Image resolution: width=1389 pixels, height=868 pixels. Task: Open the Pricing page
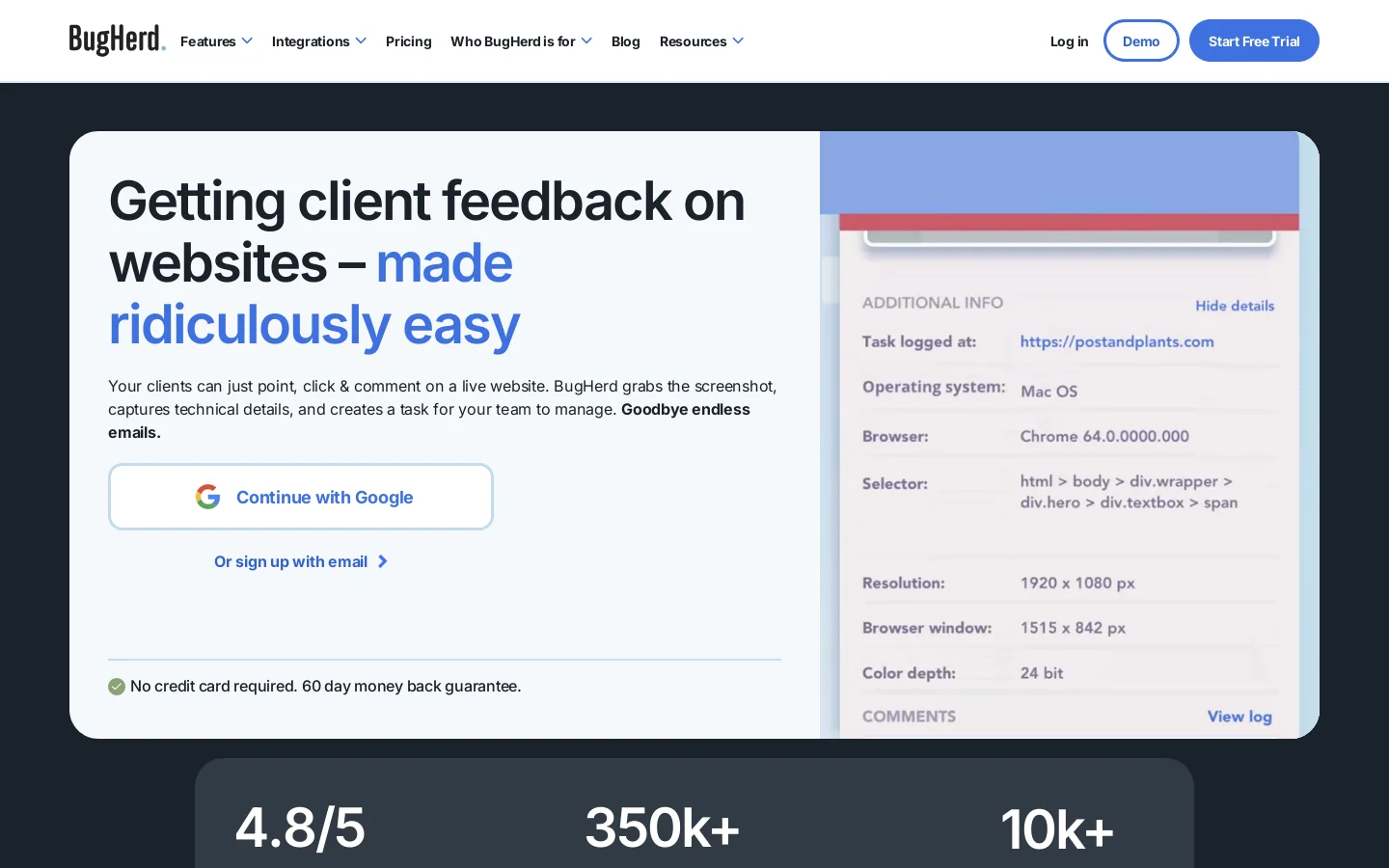409,41
